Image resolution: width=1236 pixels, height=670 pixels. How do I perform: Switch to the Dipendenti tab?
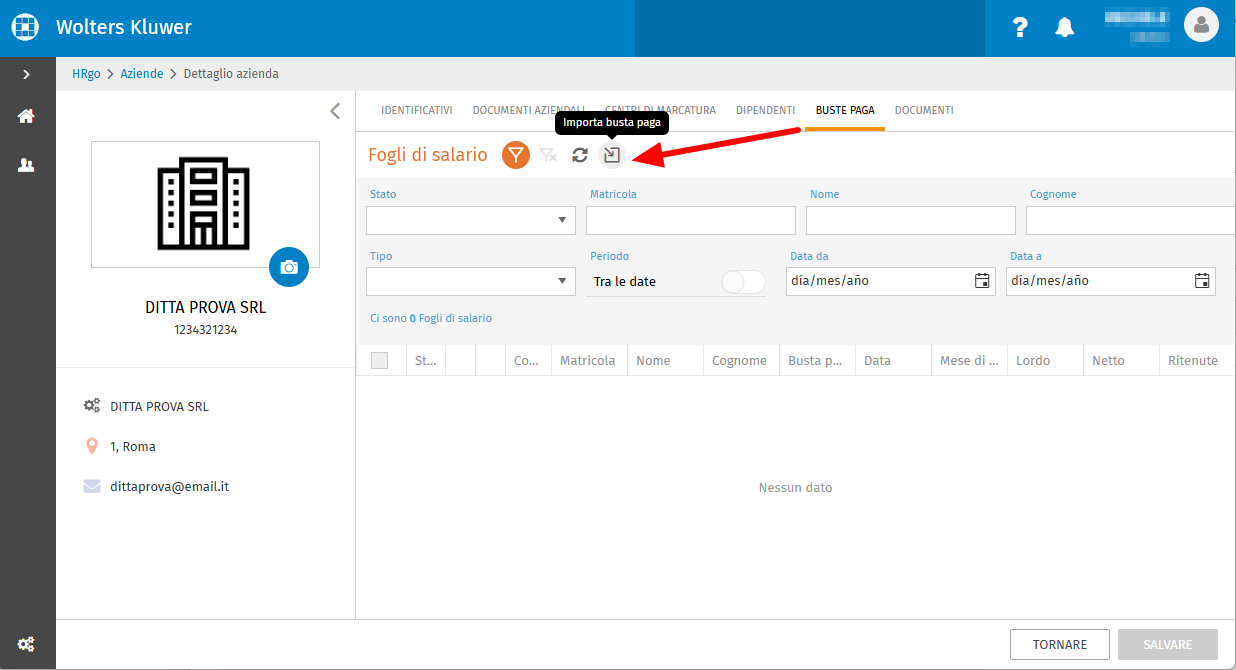[x=766, y=110]
